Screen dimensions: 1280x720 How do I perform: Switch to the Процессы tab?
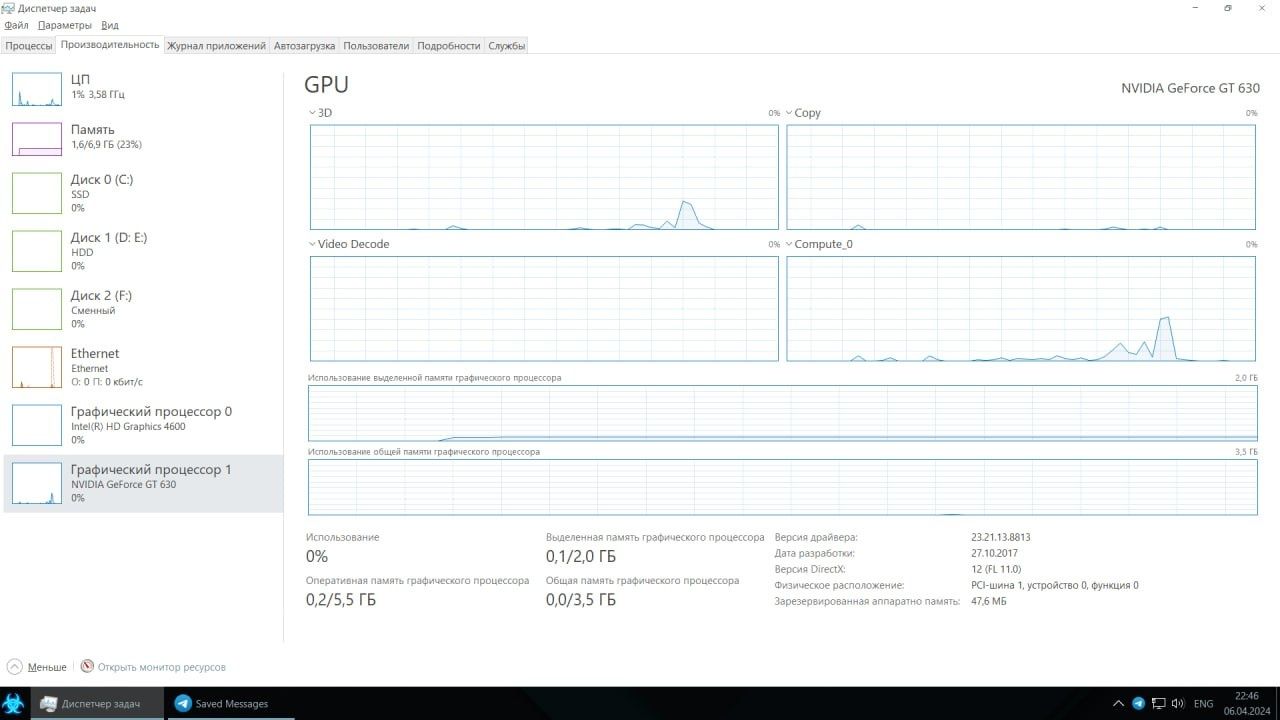(28, 46)
